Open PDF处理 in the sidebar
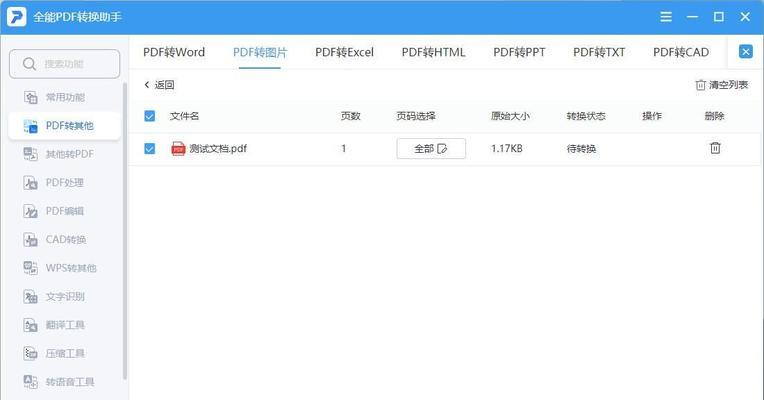Viewport: 764px width, 400px height. [x=64, y=183]
